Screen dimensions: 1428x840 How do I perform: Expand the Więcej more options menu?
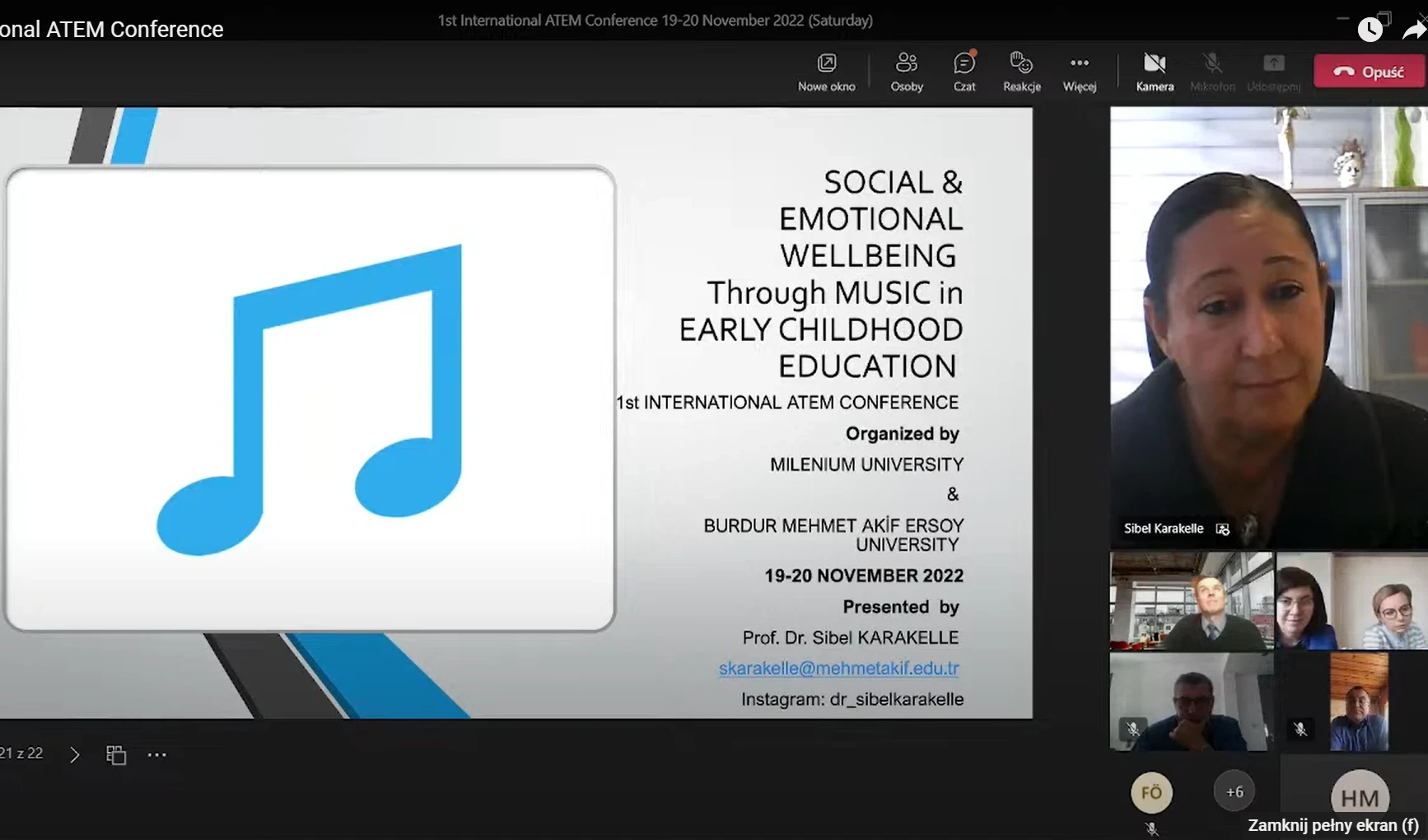tap(1080, 72)
